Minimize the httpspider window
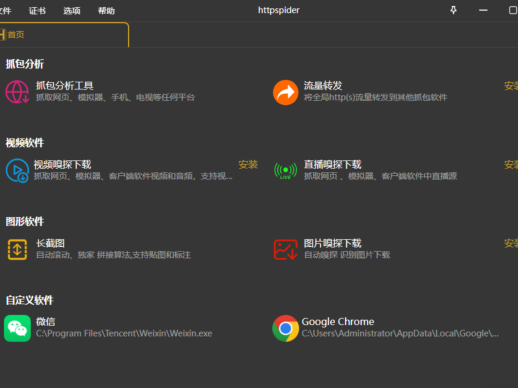The image size is (518, 388). (483, 10)
